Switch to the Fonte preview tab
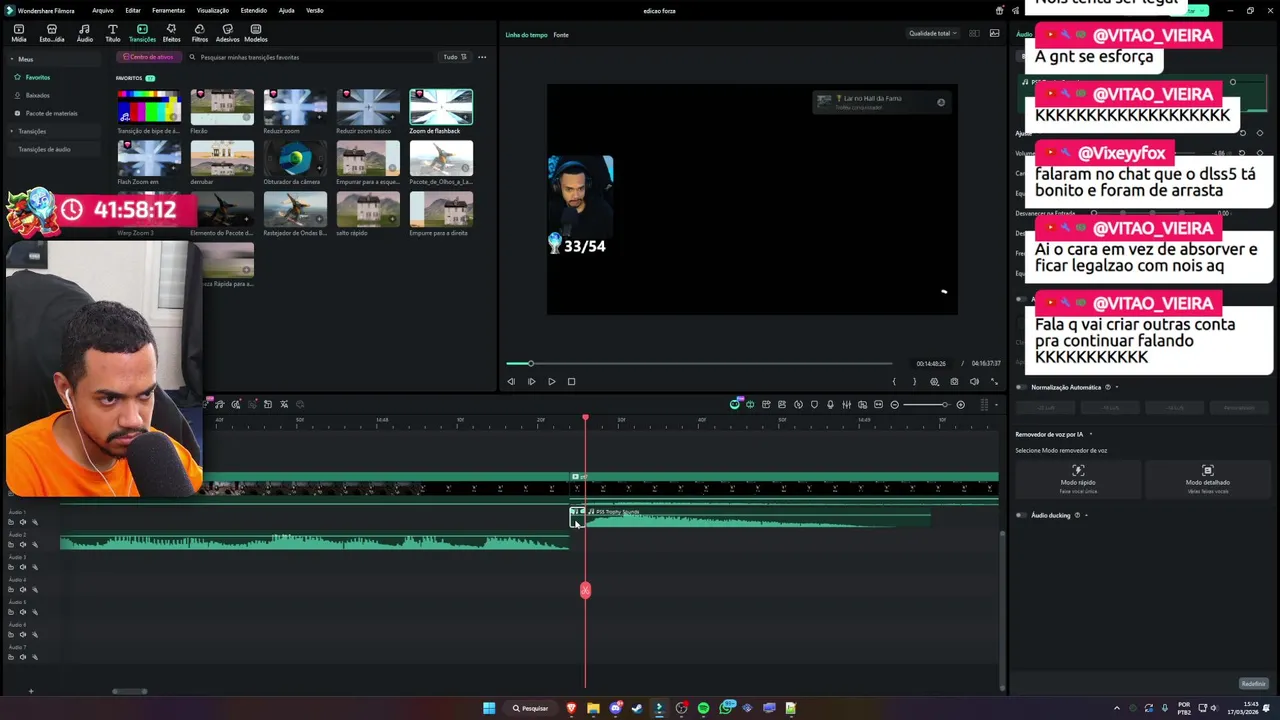The height and width of the screenshot is (720, 1280). [x=561, y=35]
